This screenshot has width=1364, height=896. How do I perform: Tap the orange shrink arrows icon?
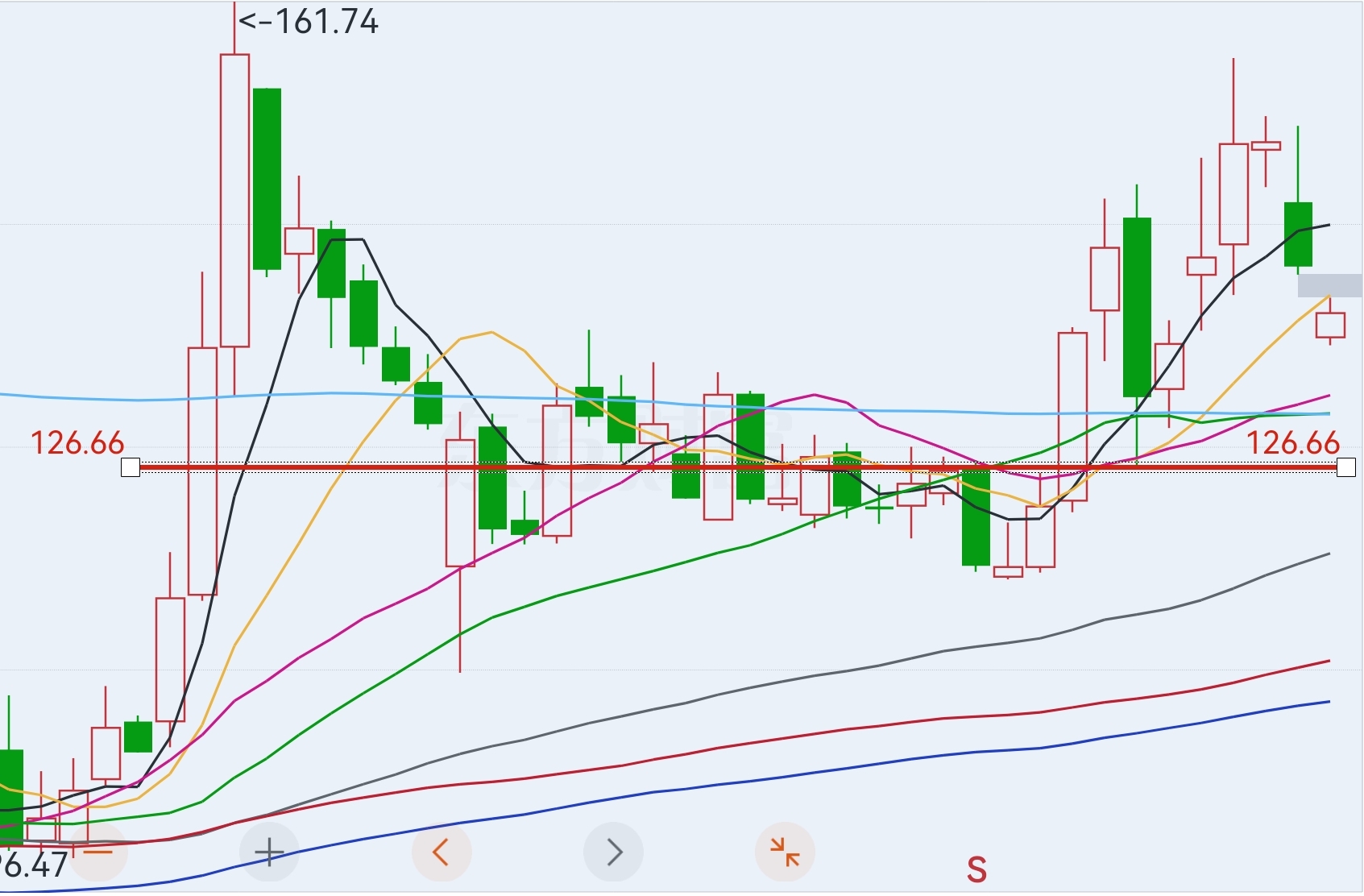pos(785,852)
